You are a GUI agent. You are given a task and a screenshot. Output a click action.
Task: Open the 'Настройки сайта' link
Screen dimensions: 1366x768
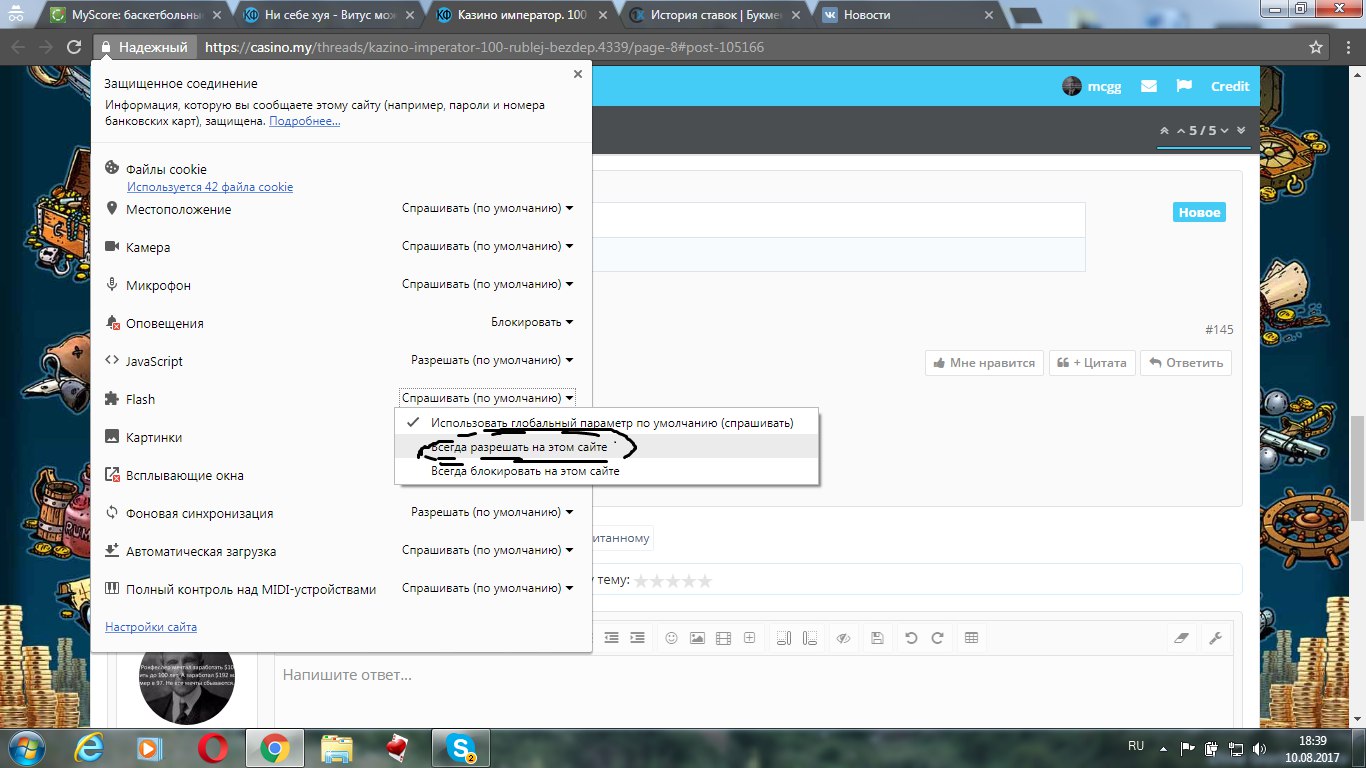[x=151, y=627]
